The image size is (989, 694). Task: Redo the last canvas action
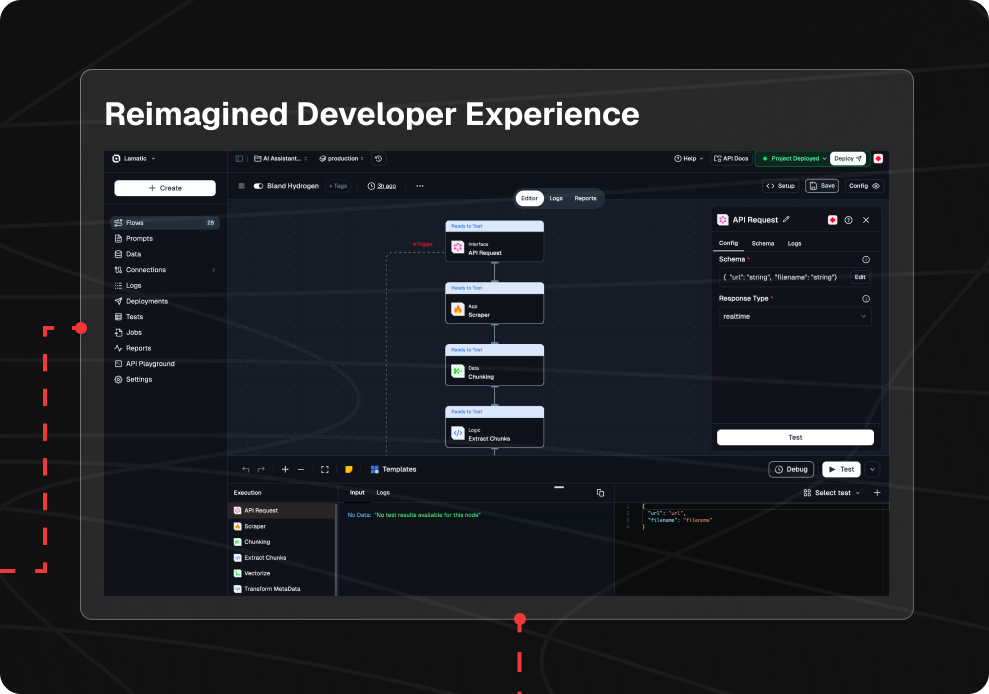261,469
